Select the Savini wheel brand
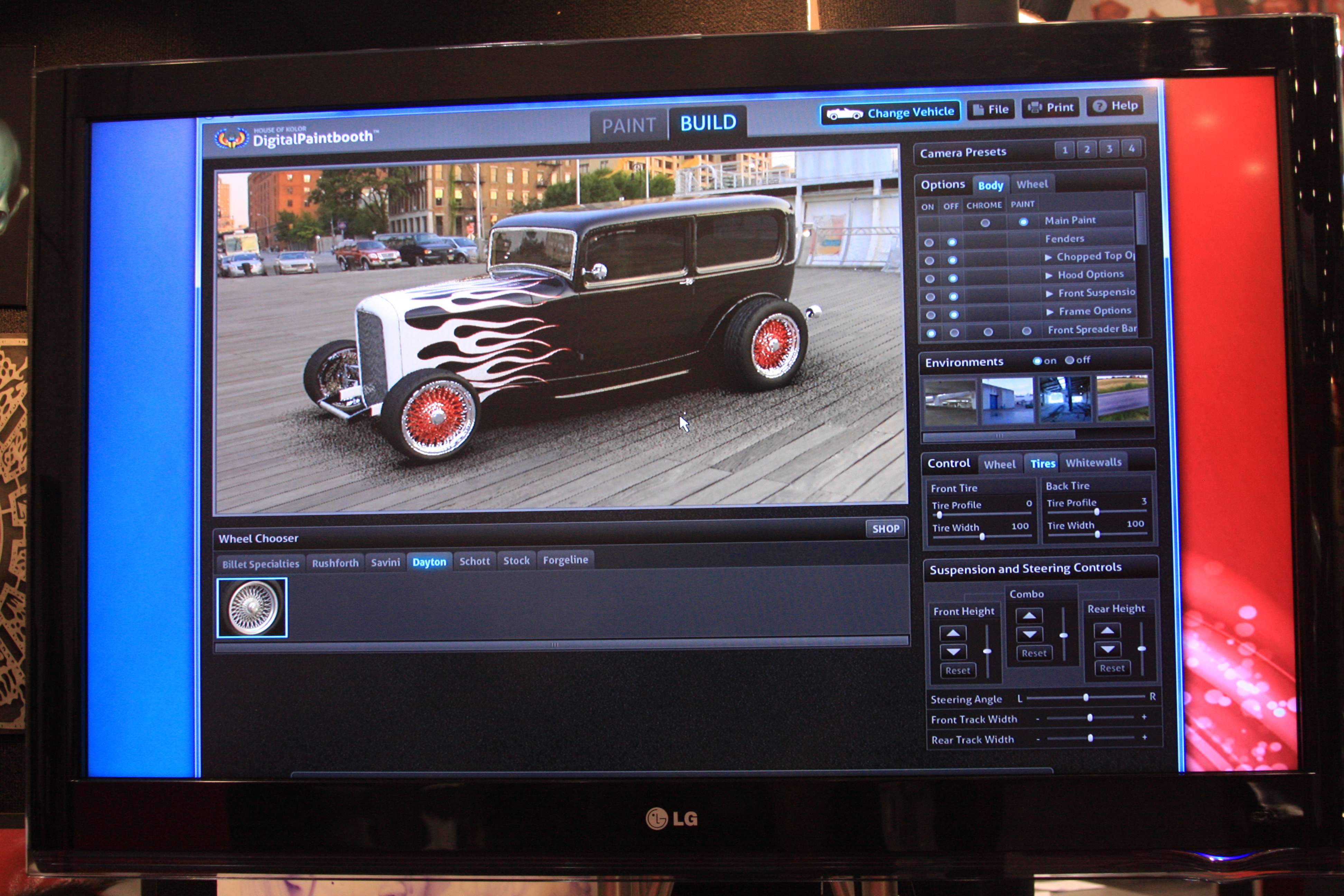Image resolution: width=1344 pixels, height=896 pixels. coord(385,562)
